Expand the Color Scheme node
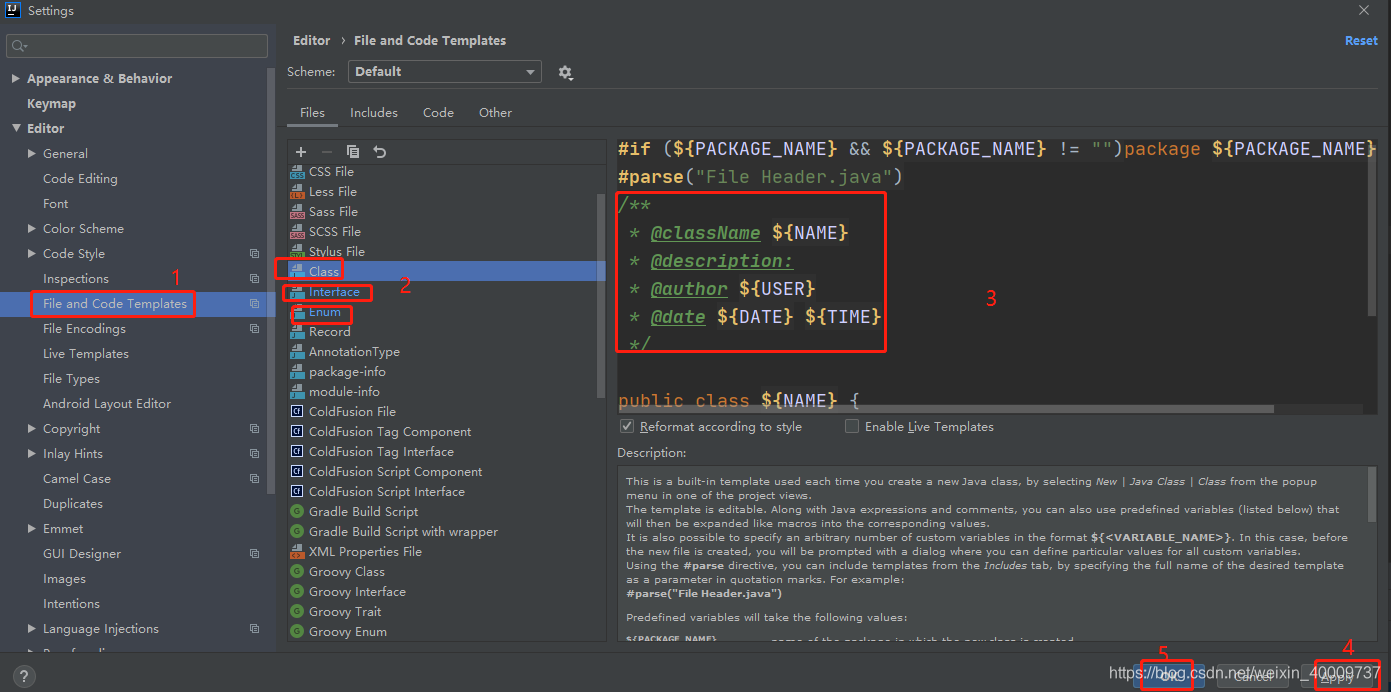1391x692 pixels. pyautogui.click(x=32, y=229)
